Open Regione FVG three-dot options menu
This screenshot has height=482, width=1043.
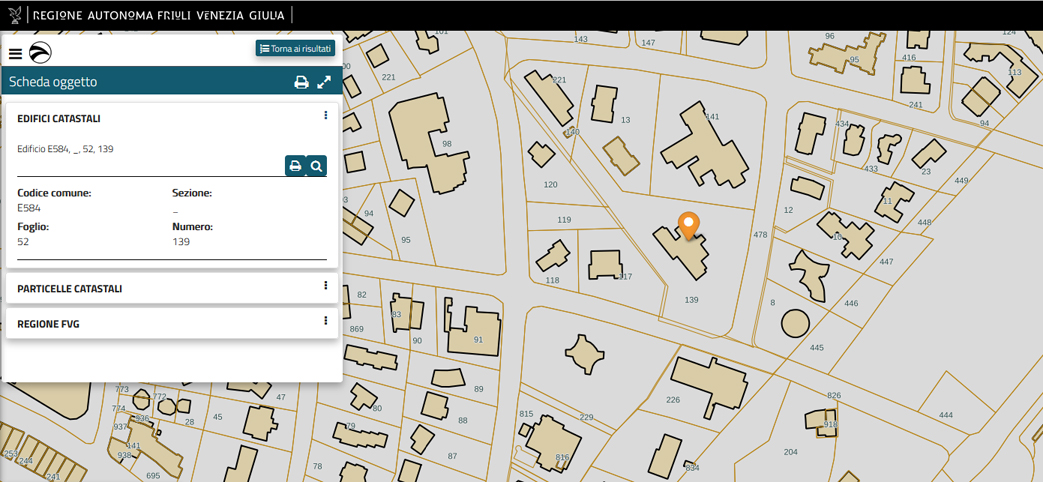pos(326,321)
